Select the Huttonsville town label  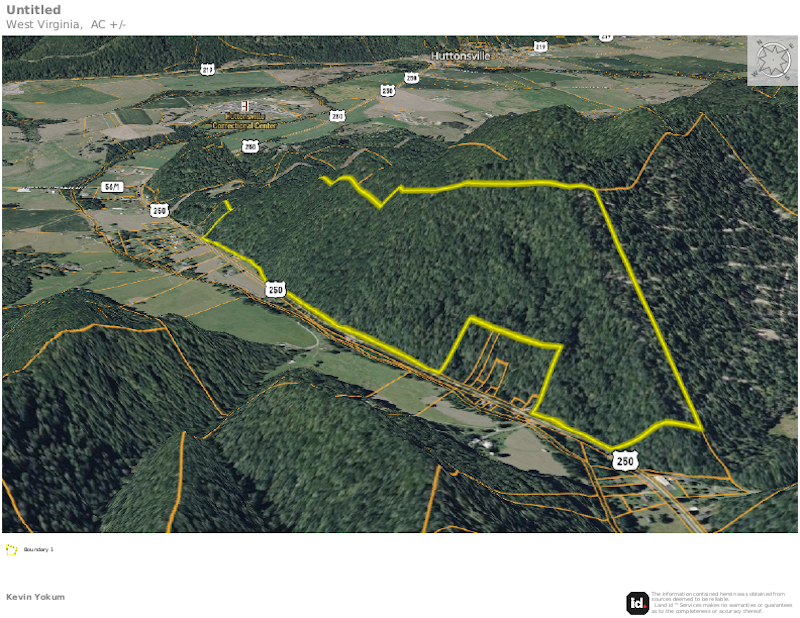pyautogui.click(x=460, y=56)
